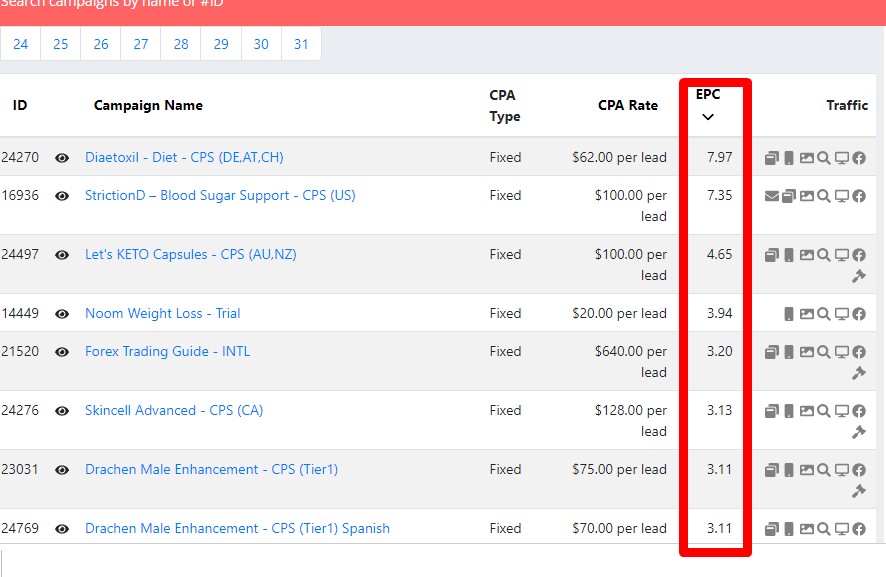Click the CPA Type column header

click(505, 106)
